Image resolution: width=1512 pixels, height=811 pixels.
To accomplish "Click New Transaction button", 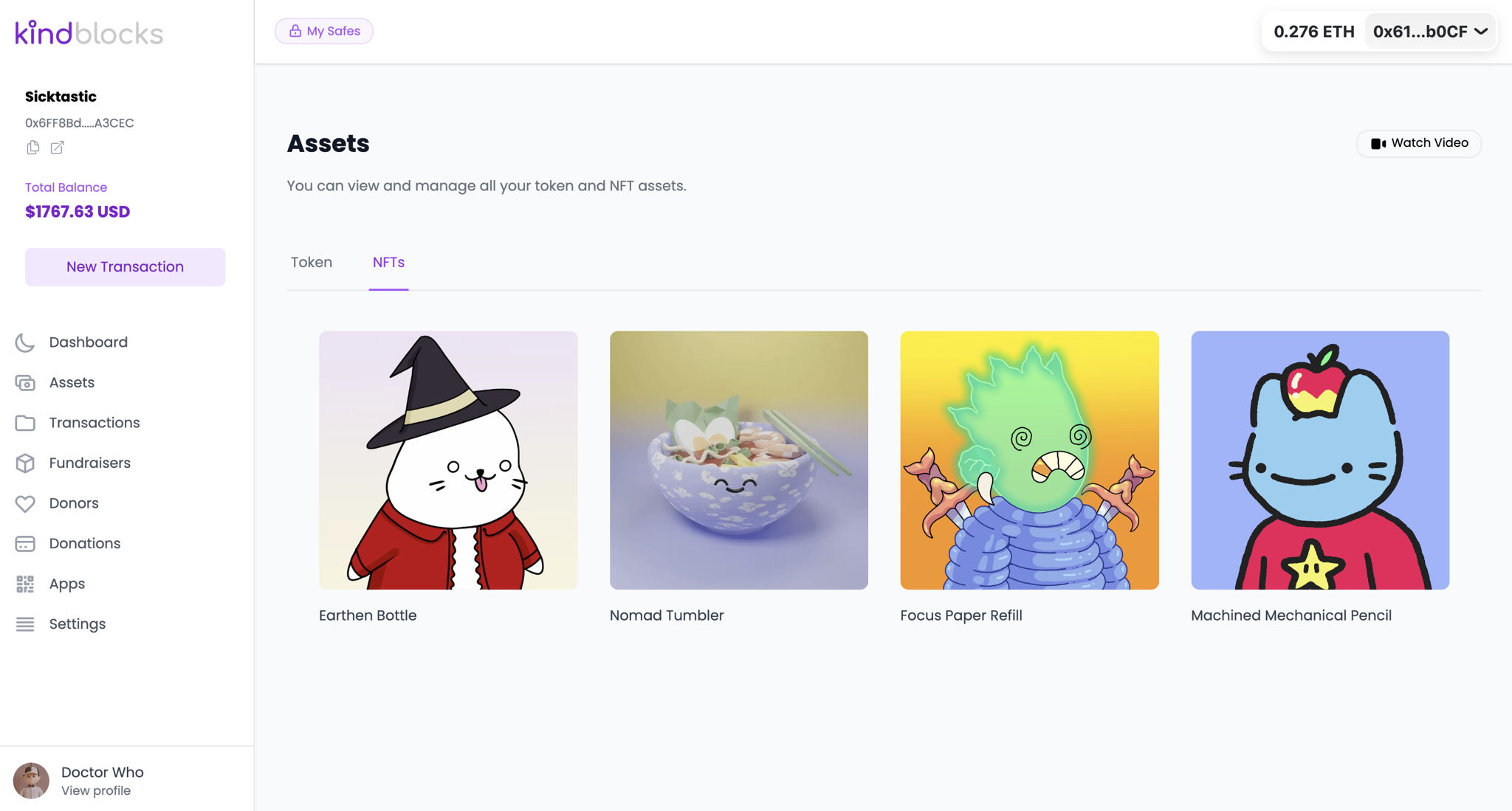I will tap(125, 267).
